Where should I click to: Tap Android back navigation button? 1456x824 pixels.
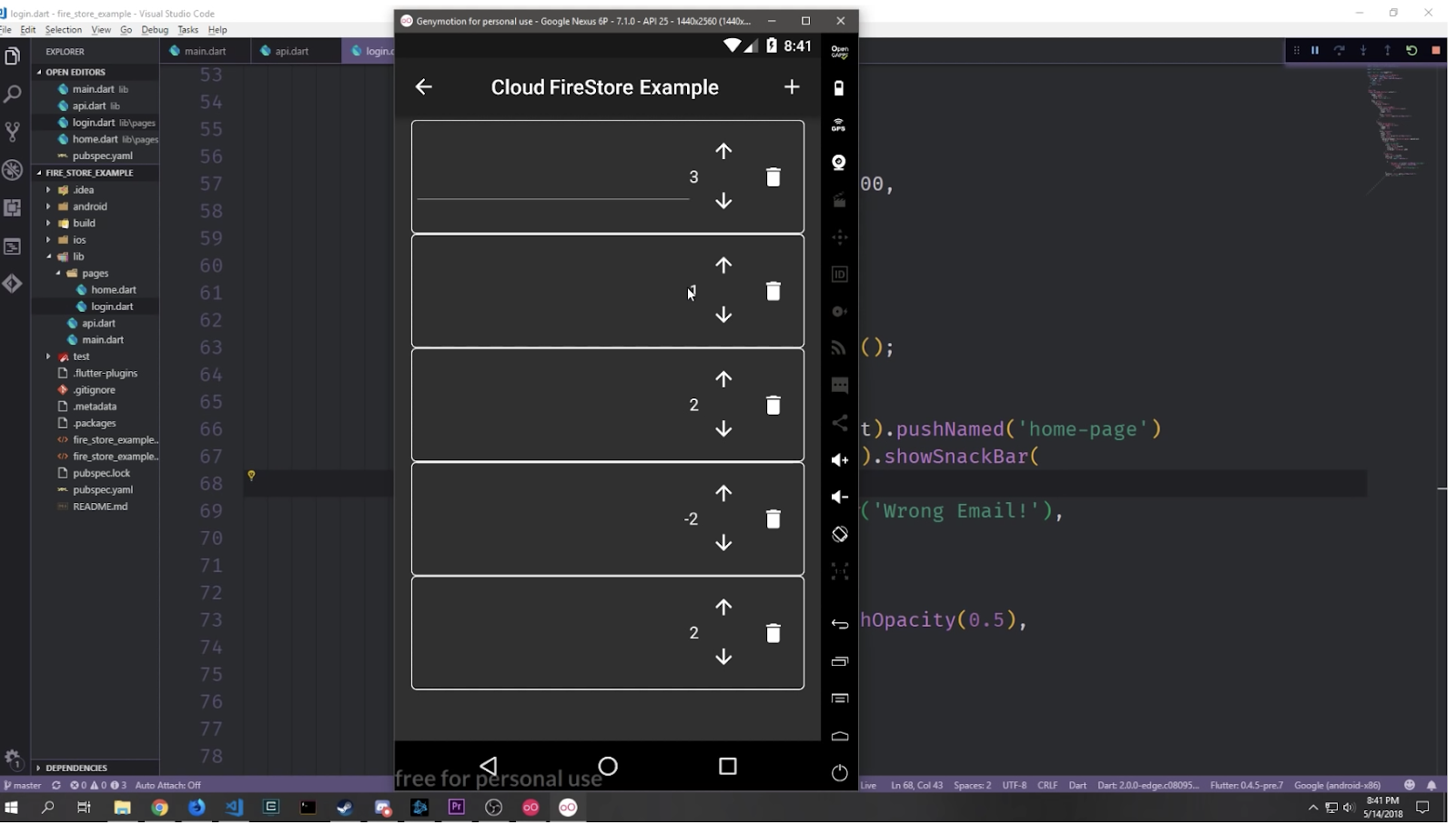(x=489, y=766)
